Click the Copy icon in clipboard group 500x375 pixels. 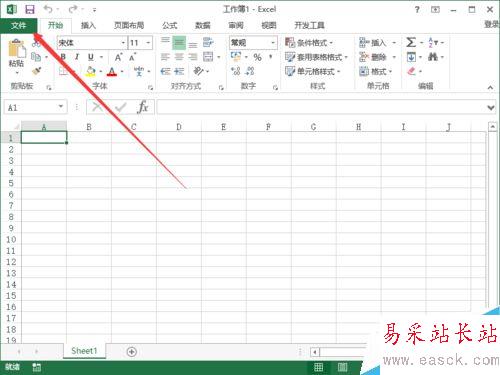[36, 57]
